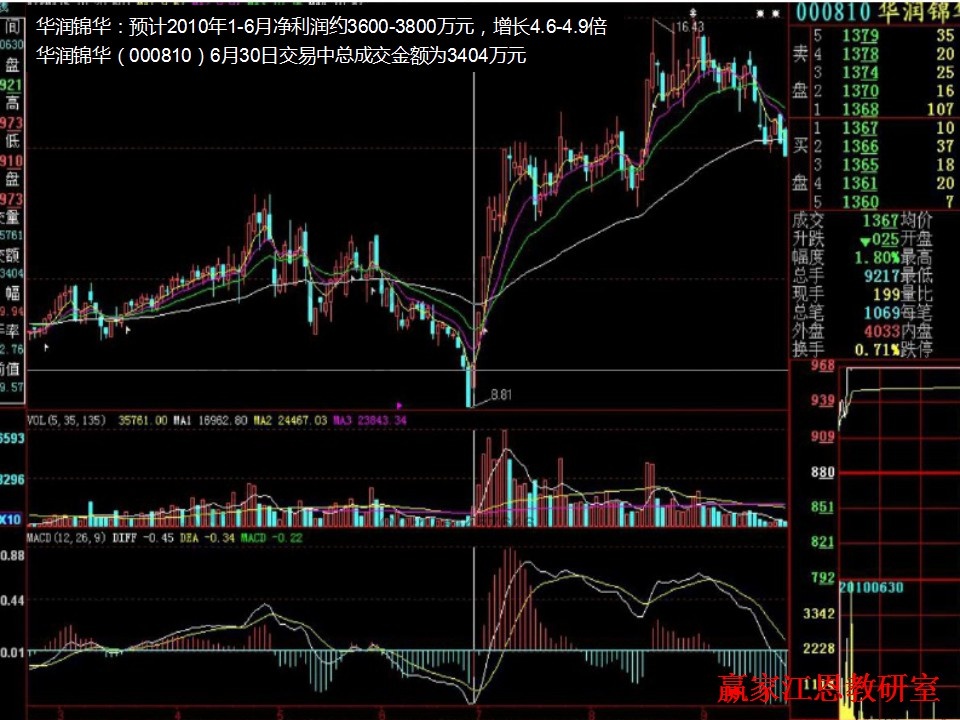The width and height of the screenshot is (960, 720).
Task: Click the 8.81 low price label
Action: (501, 395)
